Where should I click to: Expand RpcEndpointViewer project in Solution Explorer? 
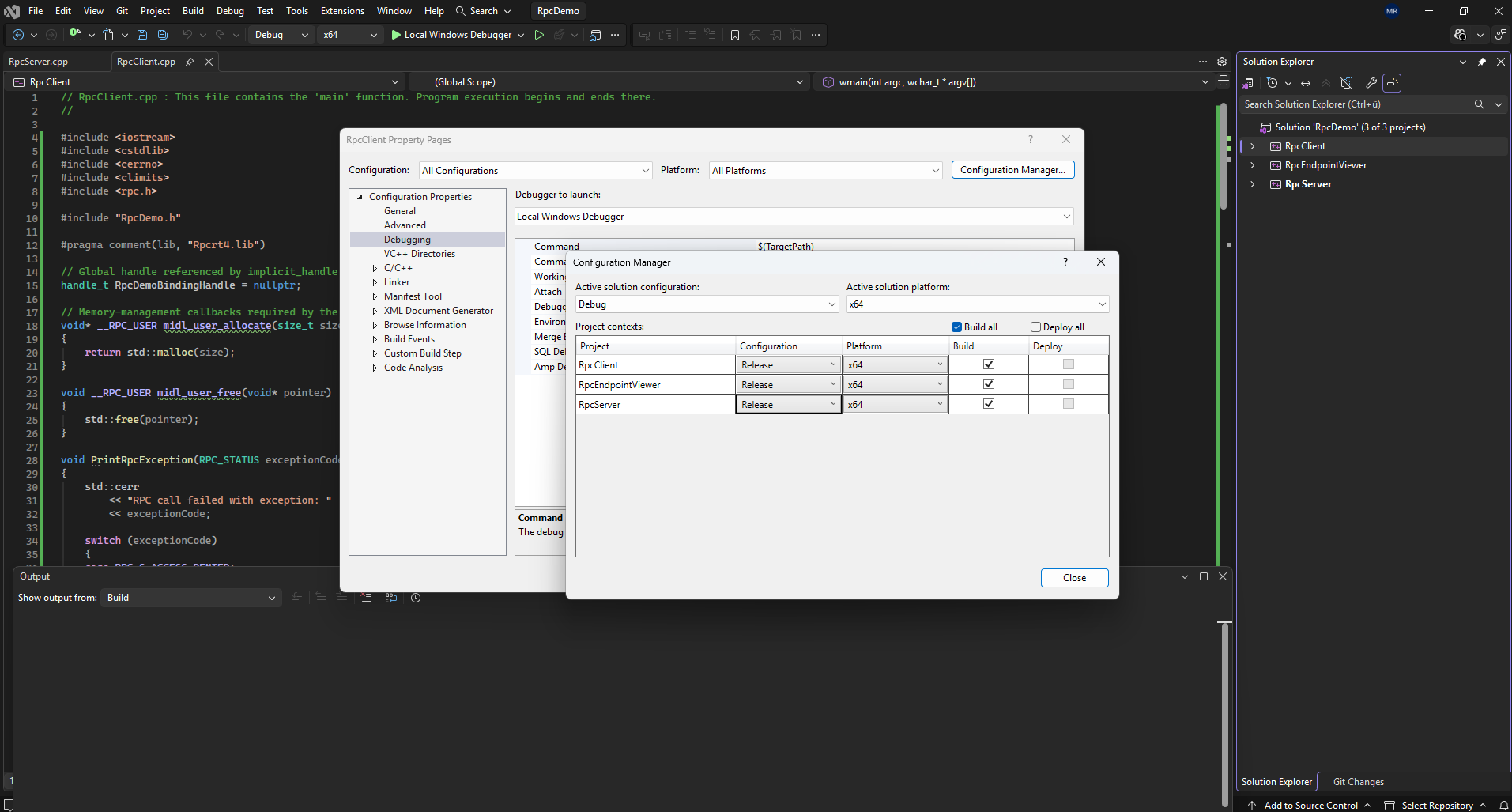[1253, 165]
